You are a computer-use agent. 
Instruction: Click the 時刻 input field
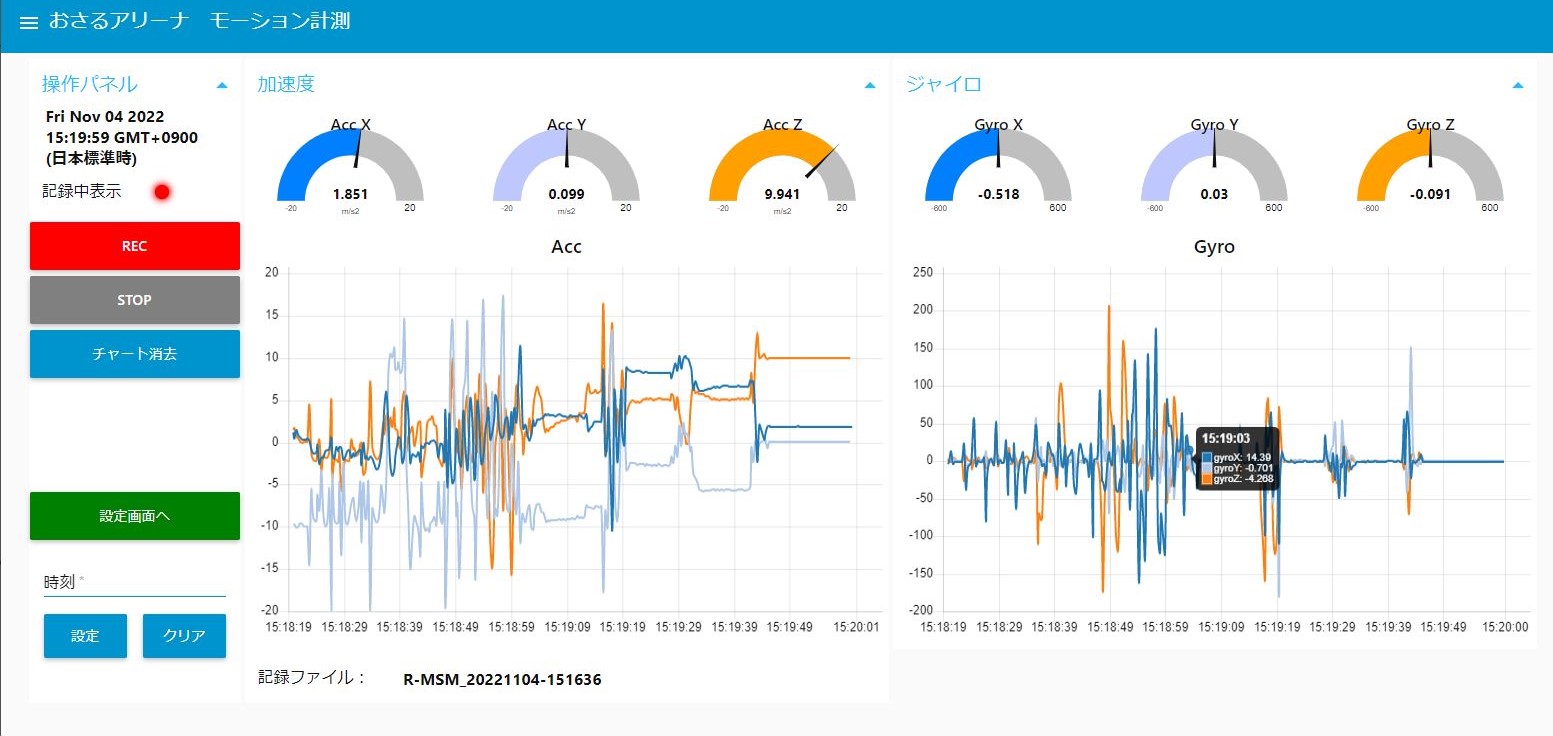pos(135,582)
